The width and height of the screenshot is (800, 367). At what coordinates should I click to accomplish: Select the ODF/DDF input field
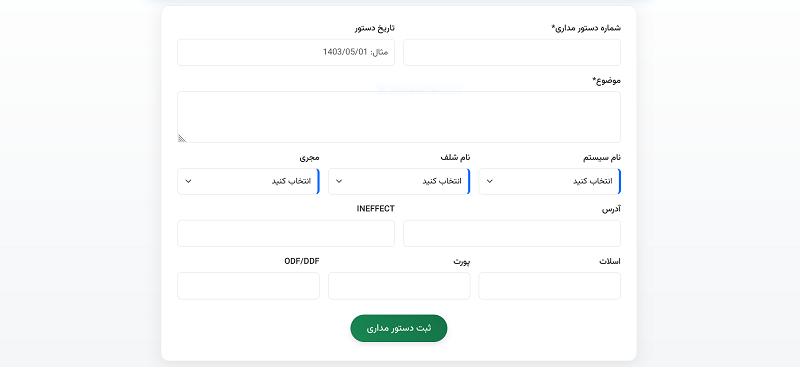(248, 286)
